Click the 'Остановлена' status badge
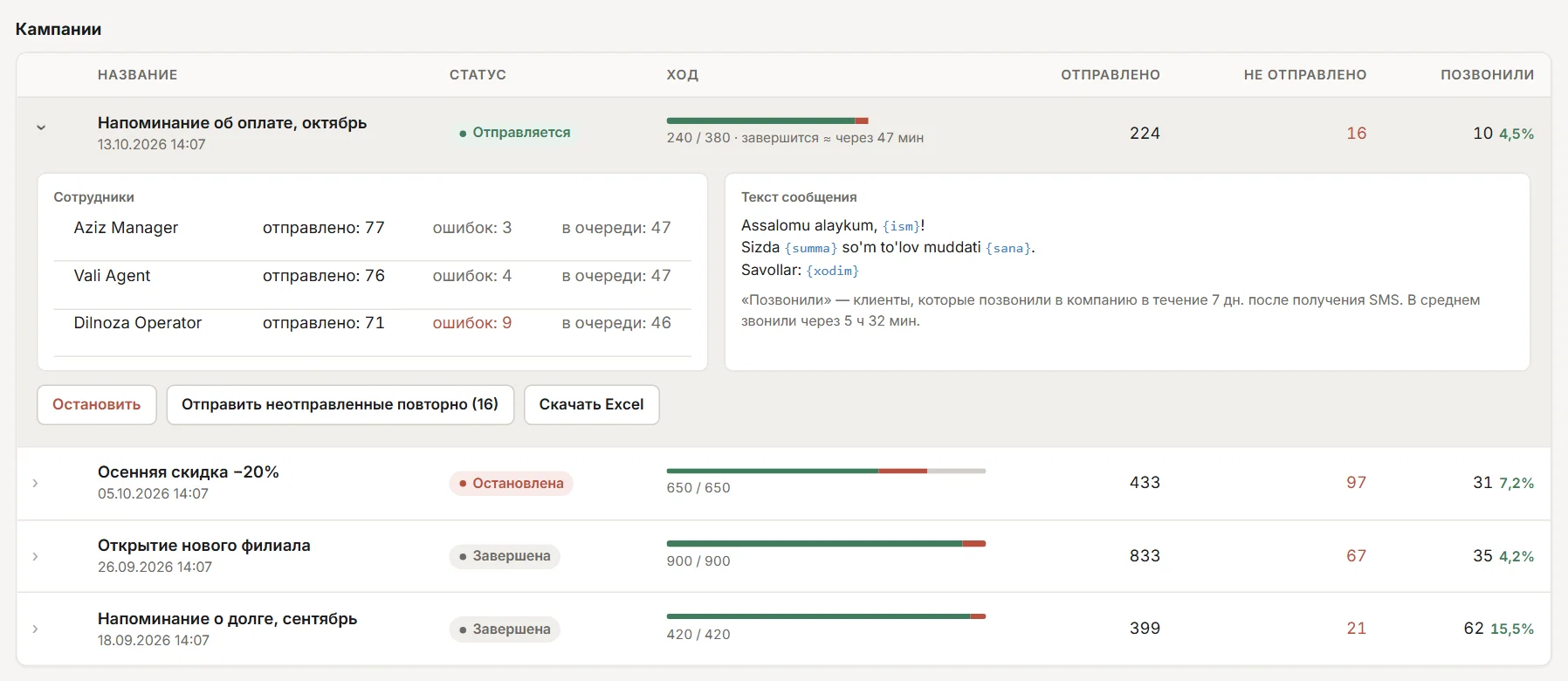 [511, 483]
